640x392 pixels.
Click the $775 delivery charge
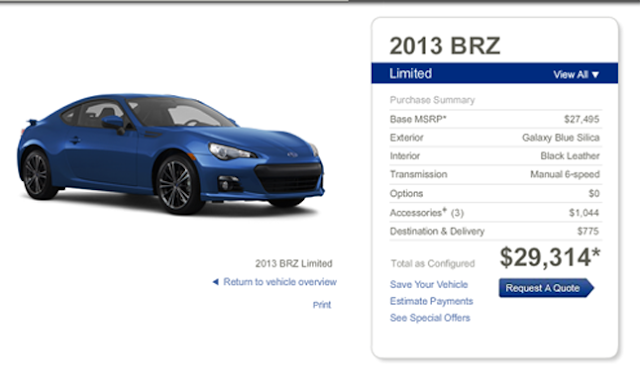[588, 231]
